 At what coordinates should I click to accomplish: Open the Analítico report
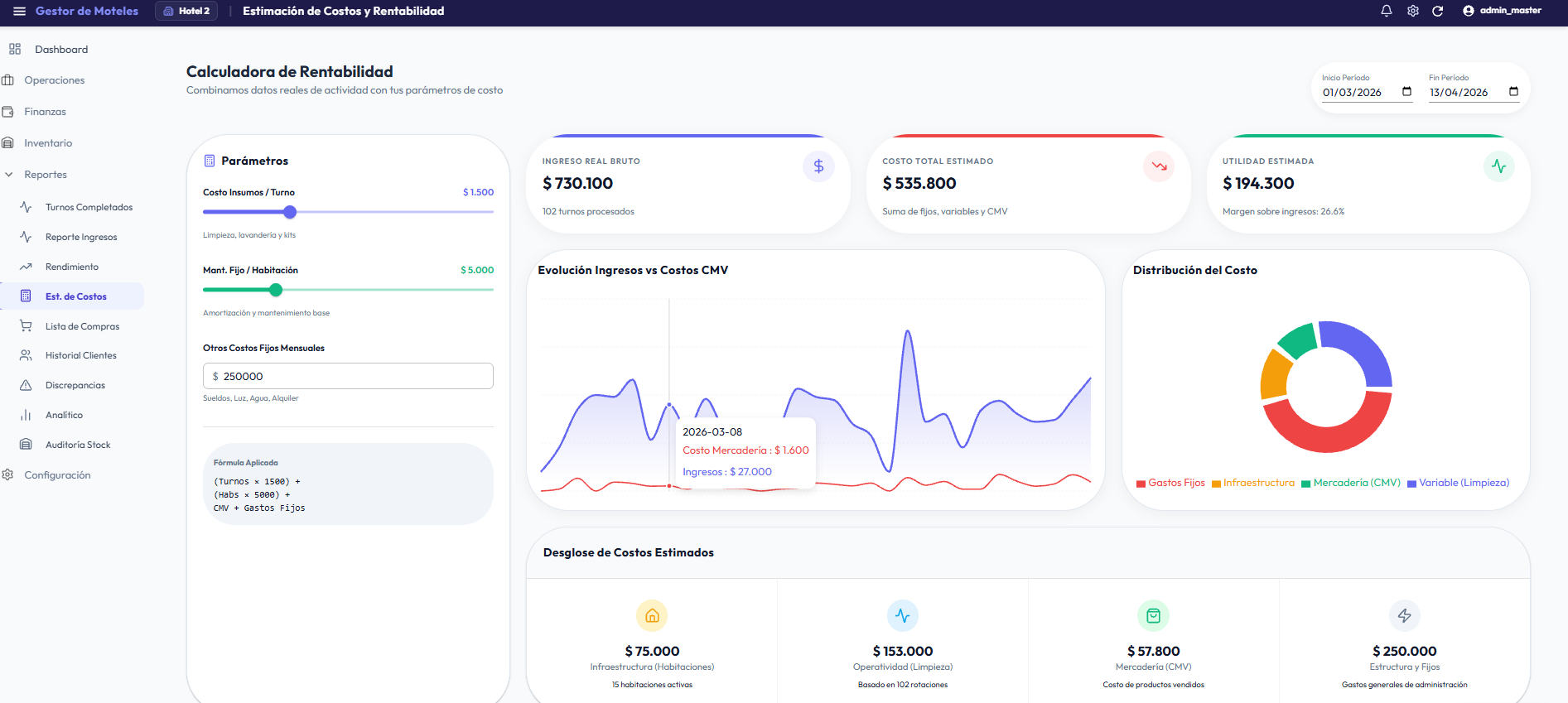point(64,415)
